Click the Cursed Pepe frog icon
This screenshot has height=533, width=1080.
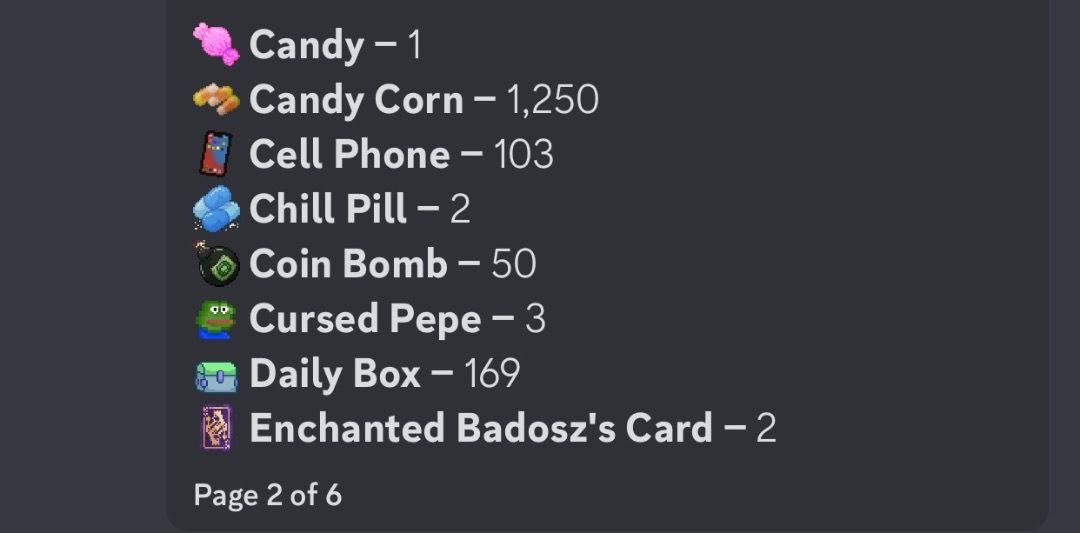point(215,319)
